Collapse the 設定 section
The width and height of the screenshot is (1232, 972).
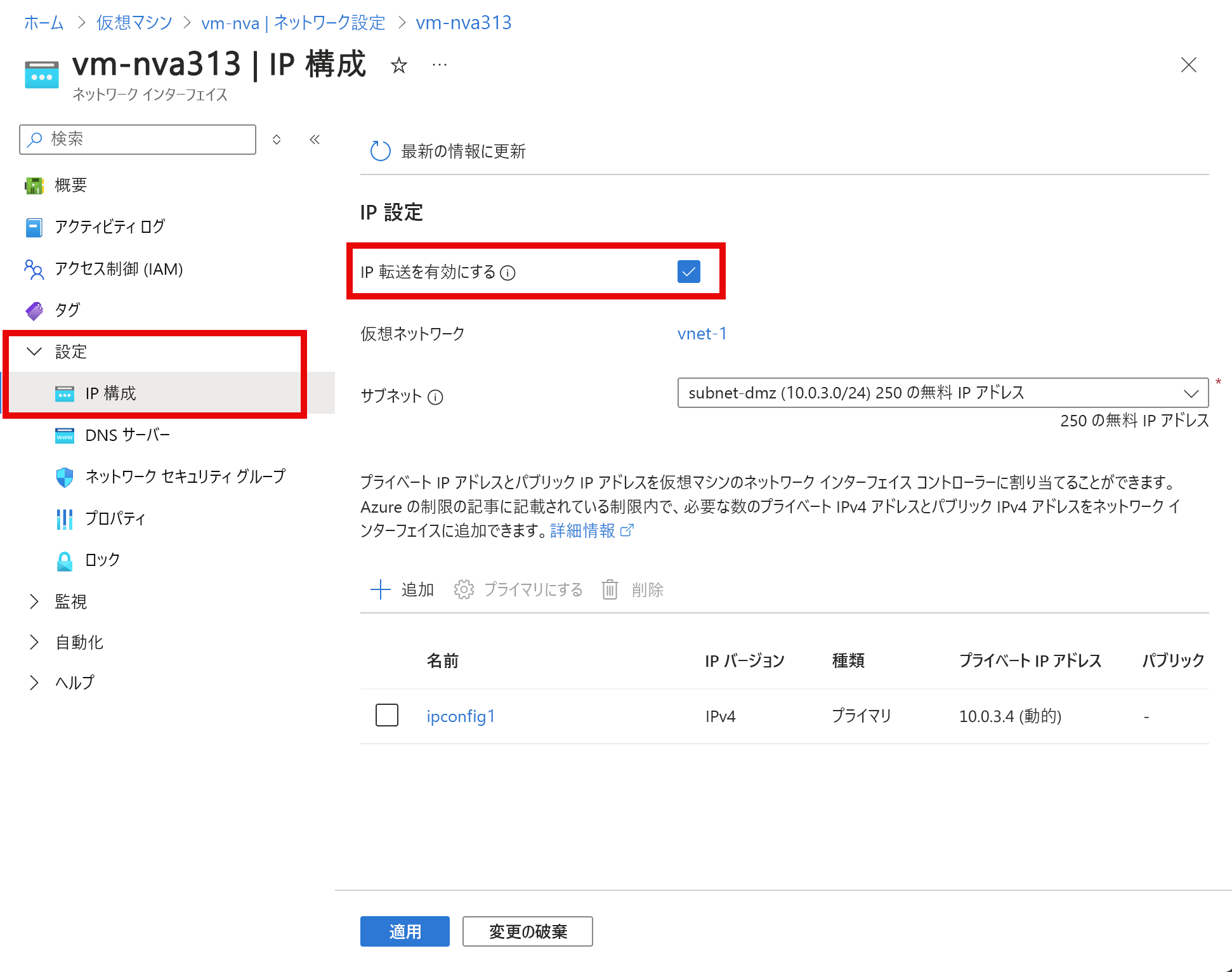pyautogui.click(x=34, y=351)
